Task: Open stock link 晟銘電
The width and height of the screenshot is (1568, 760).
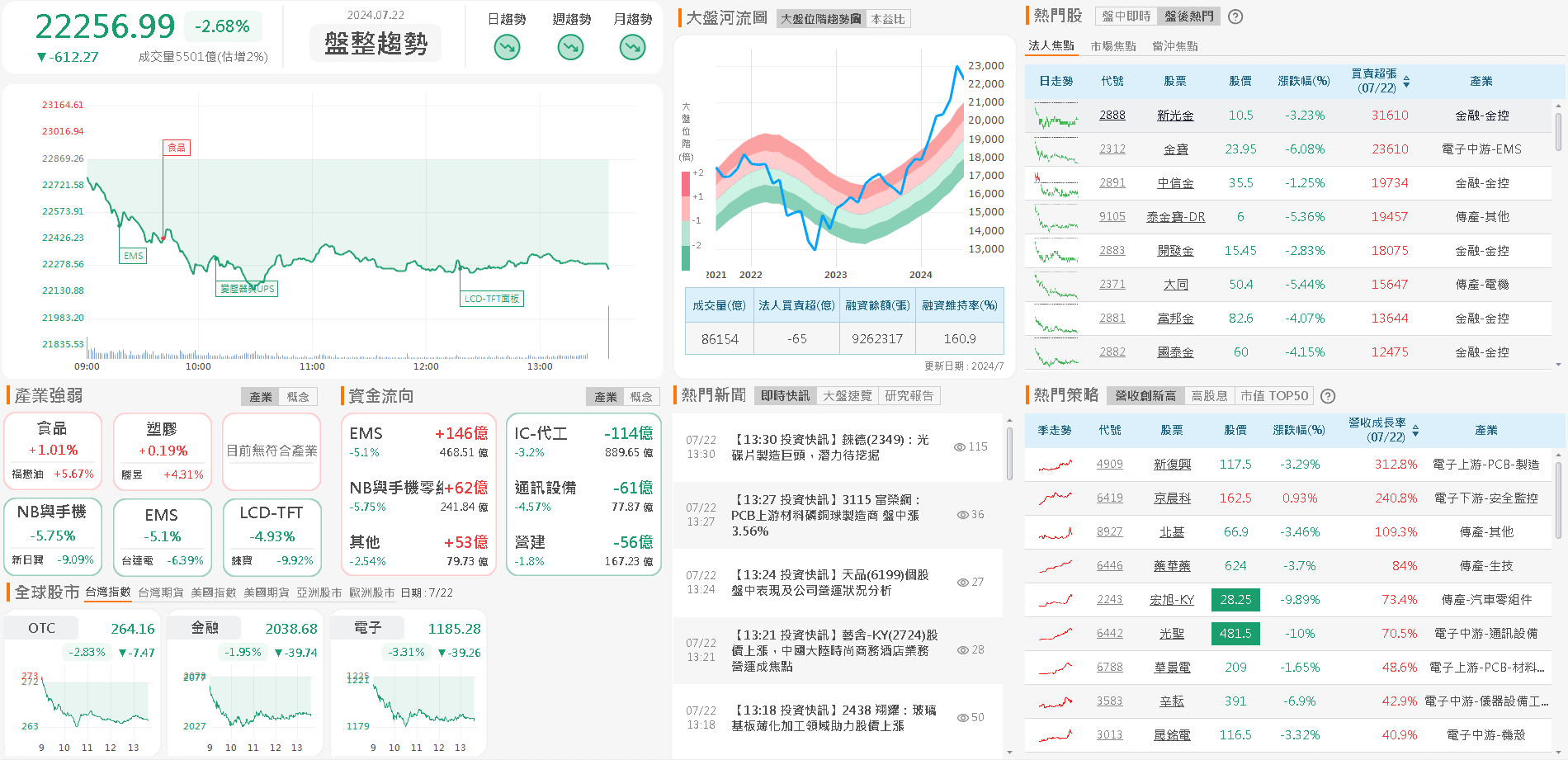Action: (x=1172, y=735)
